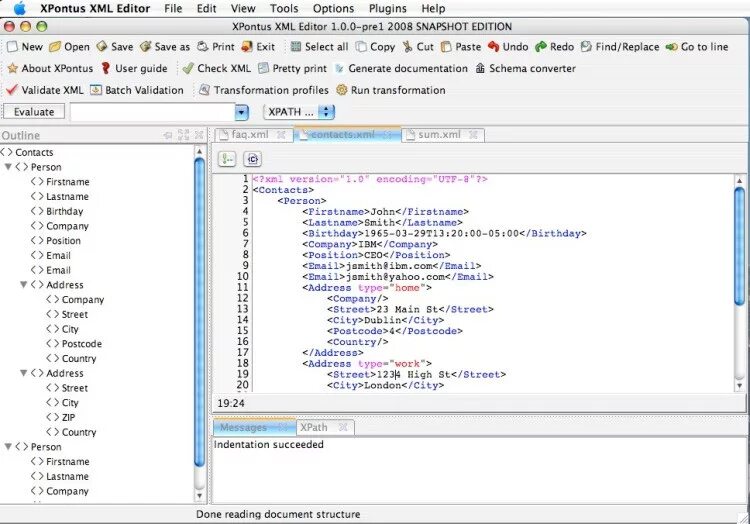Collapse the second Person node in Outline

pyautogui.click(x=8, y=447)
